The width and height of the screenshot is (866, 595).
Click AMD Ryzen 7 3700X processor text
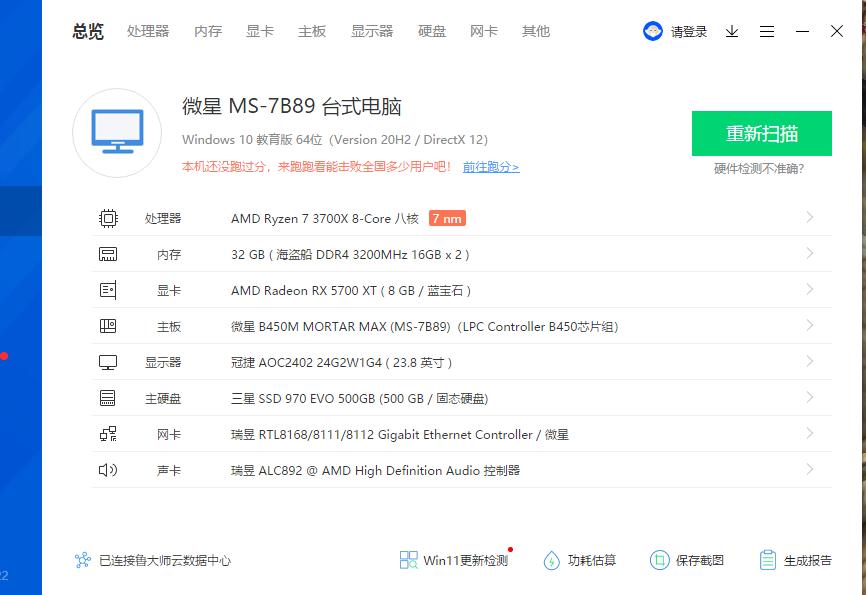click(325, 219)
